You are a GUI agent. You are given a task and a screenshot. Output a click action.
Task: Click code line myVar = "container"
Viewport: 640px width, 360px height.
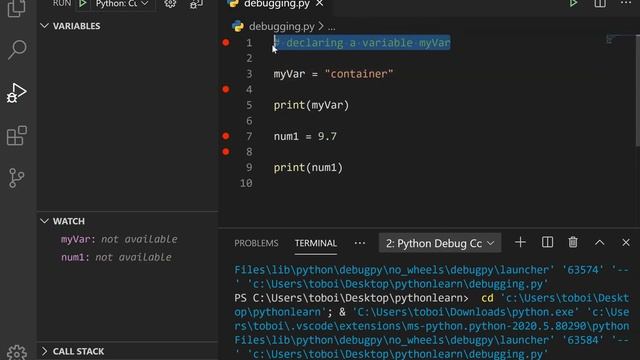(x=333, y=74)
